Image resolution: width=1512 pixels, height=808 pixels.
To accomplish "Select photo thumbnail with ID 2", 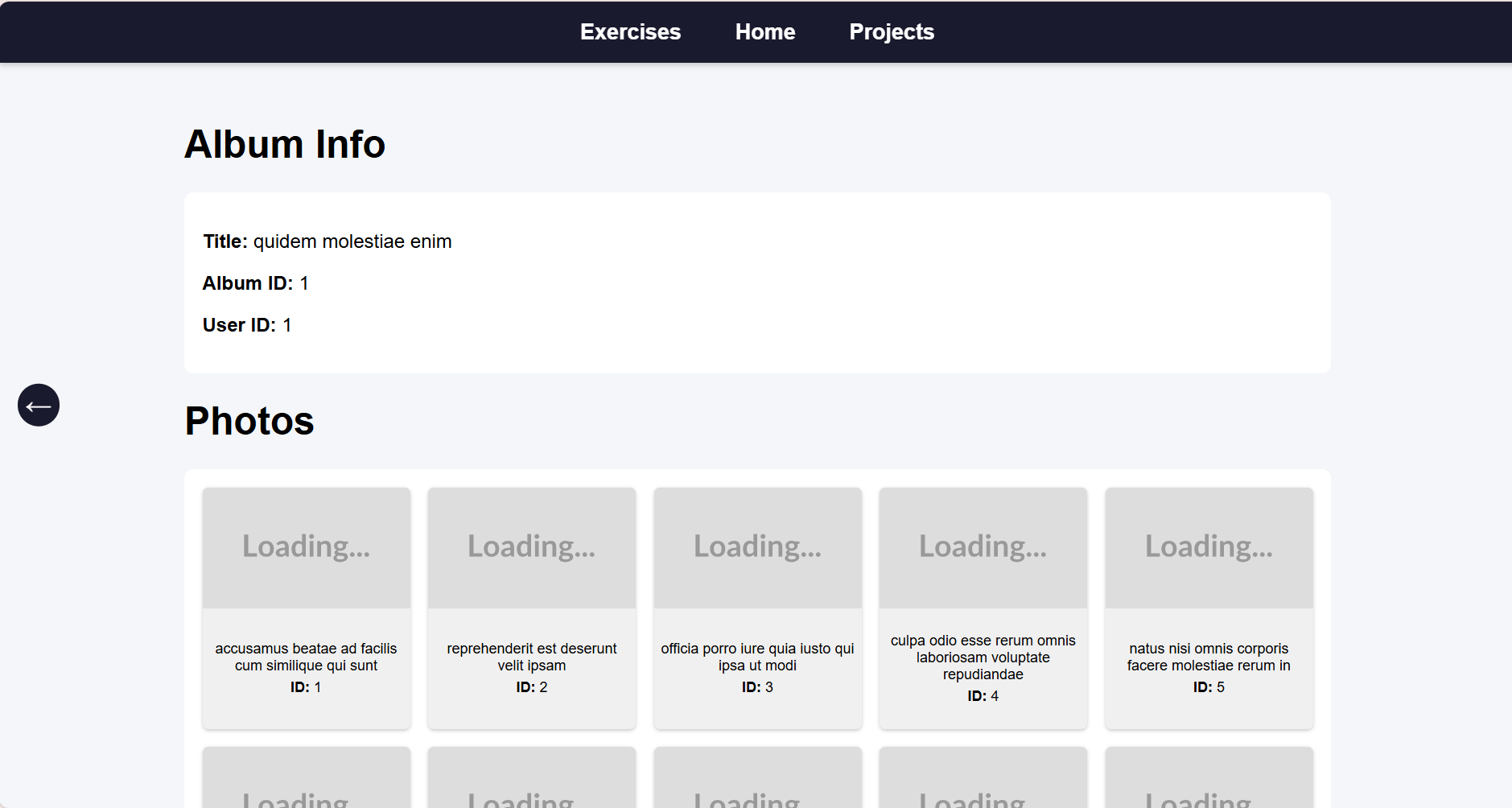I will click(531, 547).
